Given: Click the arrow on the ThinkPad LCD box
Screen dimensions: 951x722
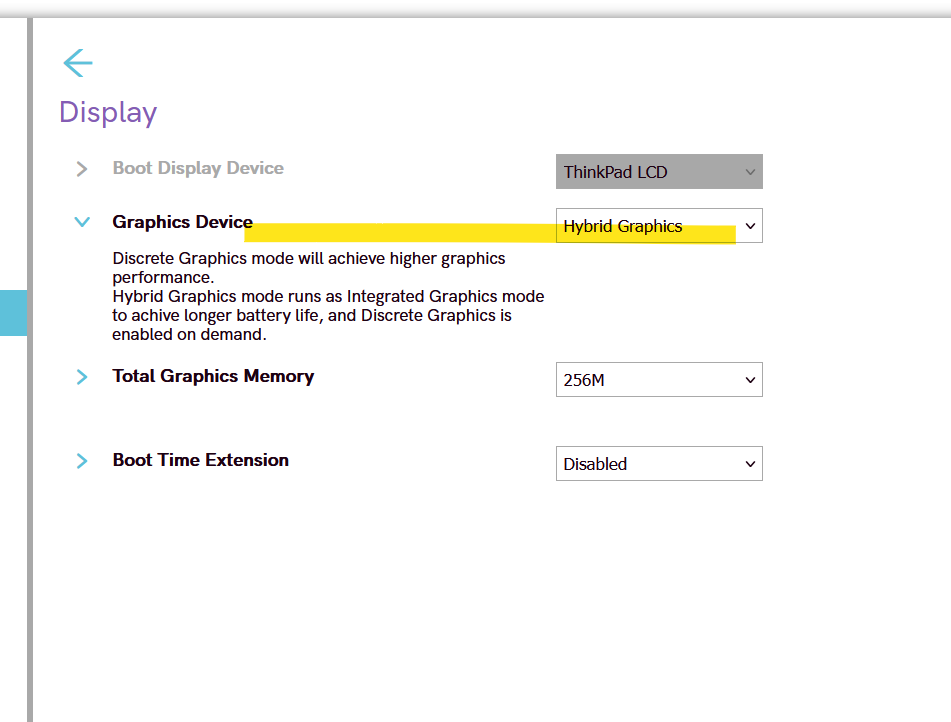Looking at the screenshot, I should pyautogui.click(x=750, y=172).
